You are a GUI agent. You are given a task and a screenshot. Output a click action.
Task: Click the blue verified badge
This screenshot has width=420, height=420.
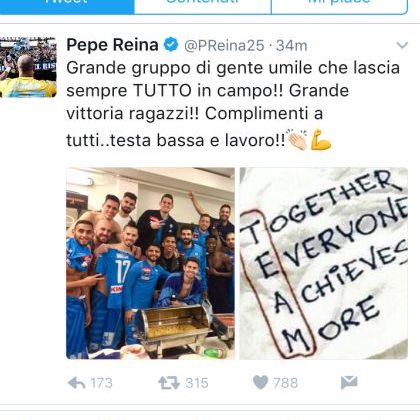(x=171, y=45)
